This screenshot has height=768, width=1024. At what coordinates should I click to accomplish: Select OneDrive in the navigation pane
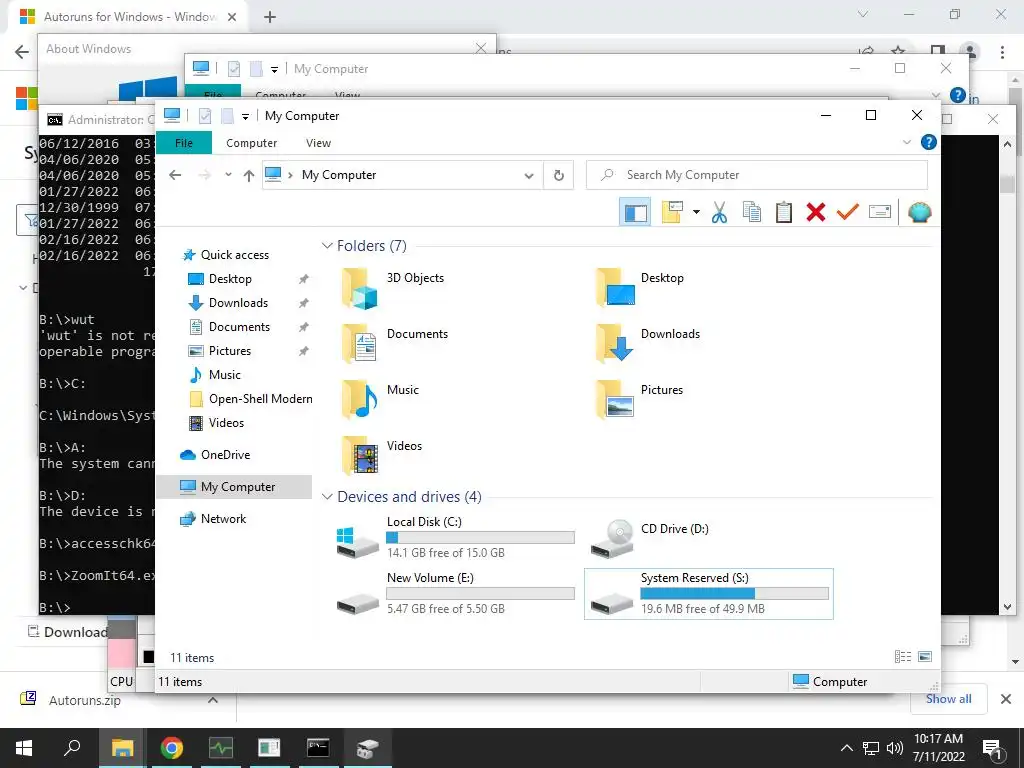(225, 455)
